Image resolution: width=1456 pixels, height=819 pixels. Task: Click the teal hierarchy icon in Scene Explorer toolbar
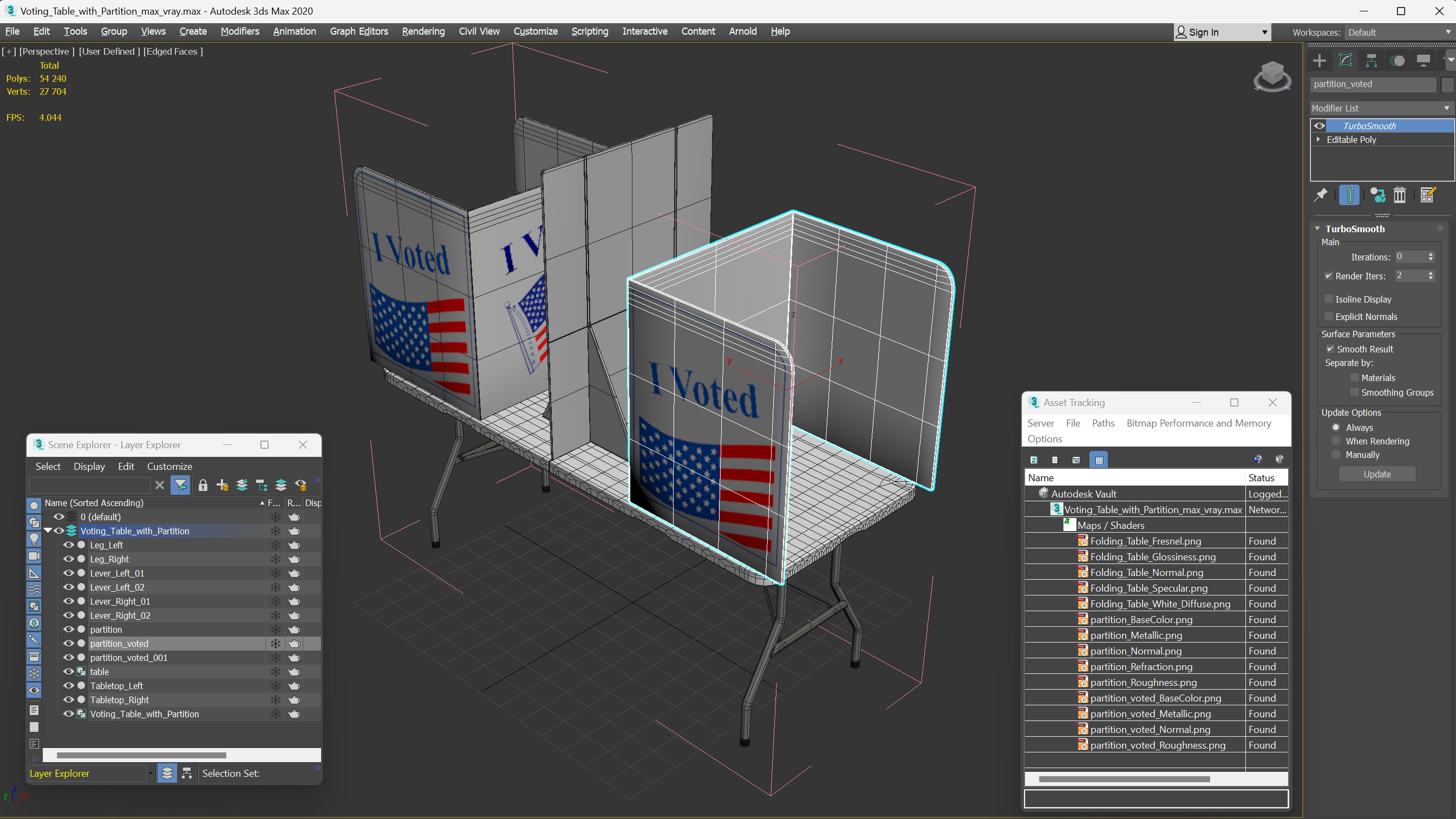point(261,485)
